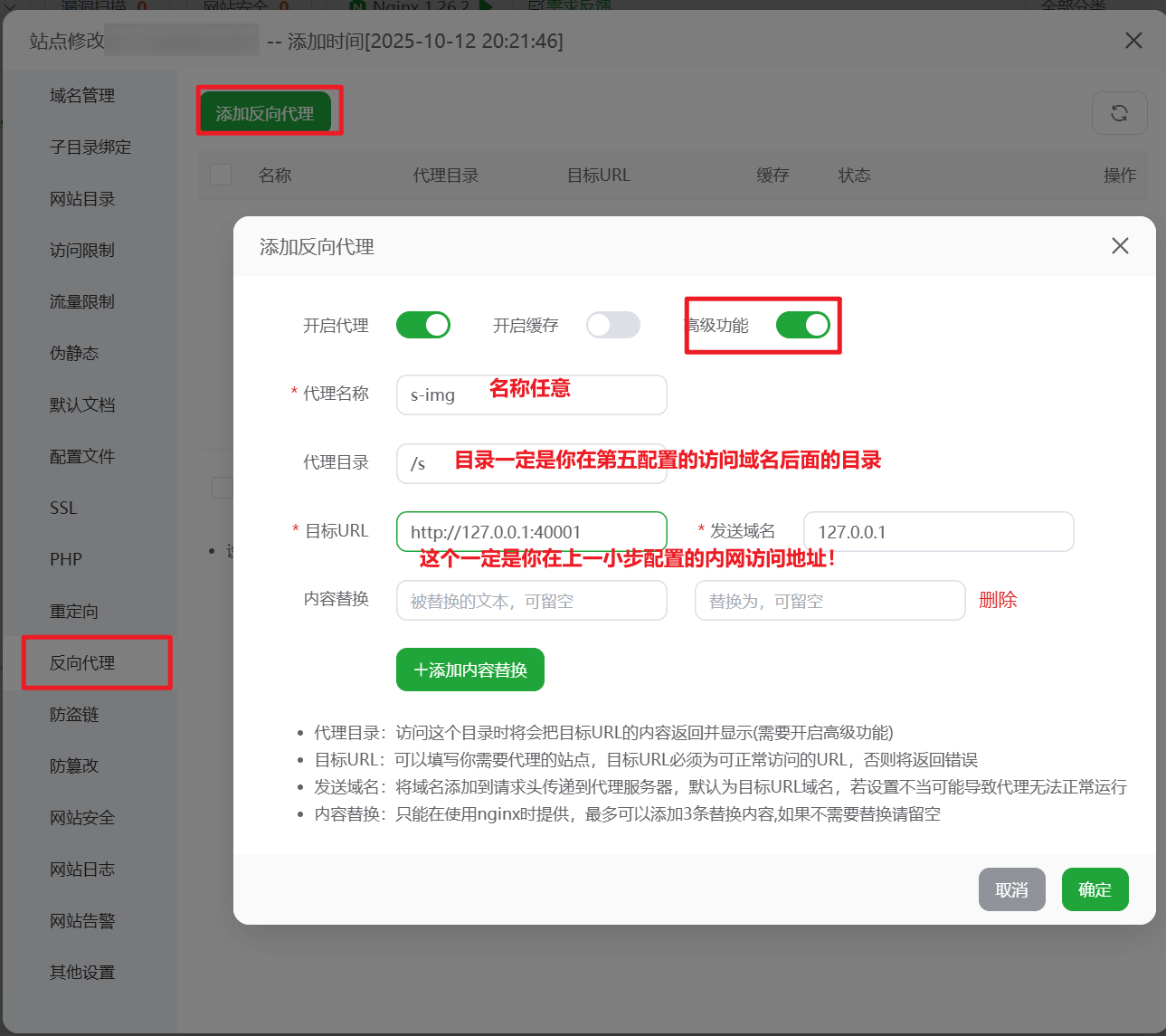Close the 站点修改 window
Screen dimensions: 1166x1036
click(x=1133, y=41)
